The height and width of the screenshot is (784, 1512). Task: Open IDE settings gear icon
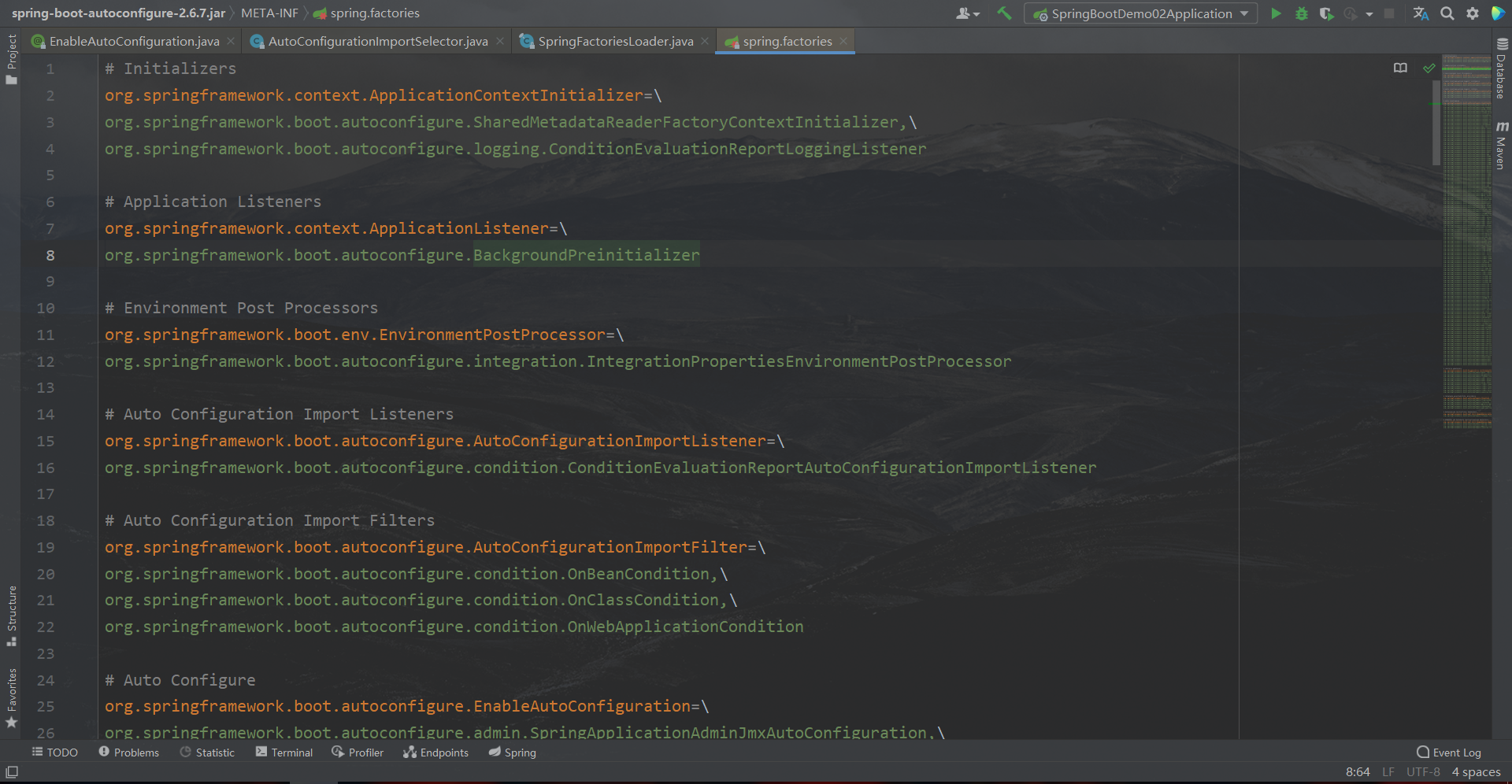click(x=1472, y=13)
